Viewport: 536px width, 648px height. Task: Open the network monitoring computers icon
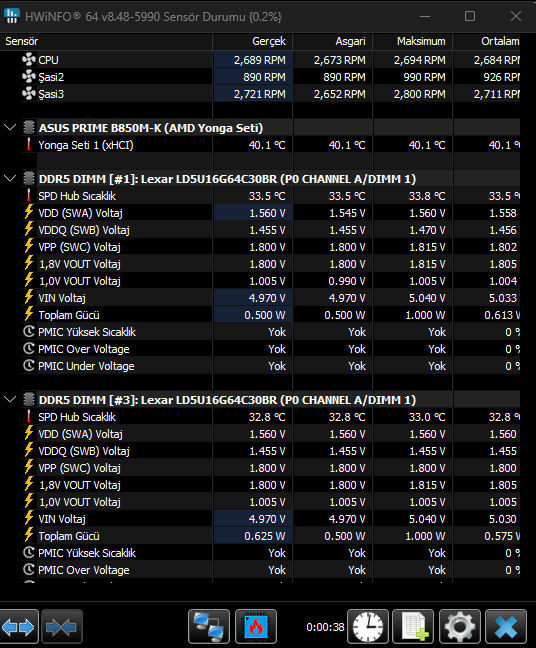(x=209, y=627)
